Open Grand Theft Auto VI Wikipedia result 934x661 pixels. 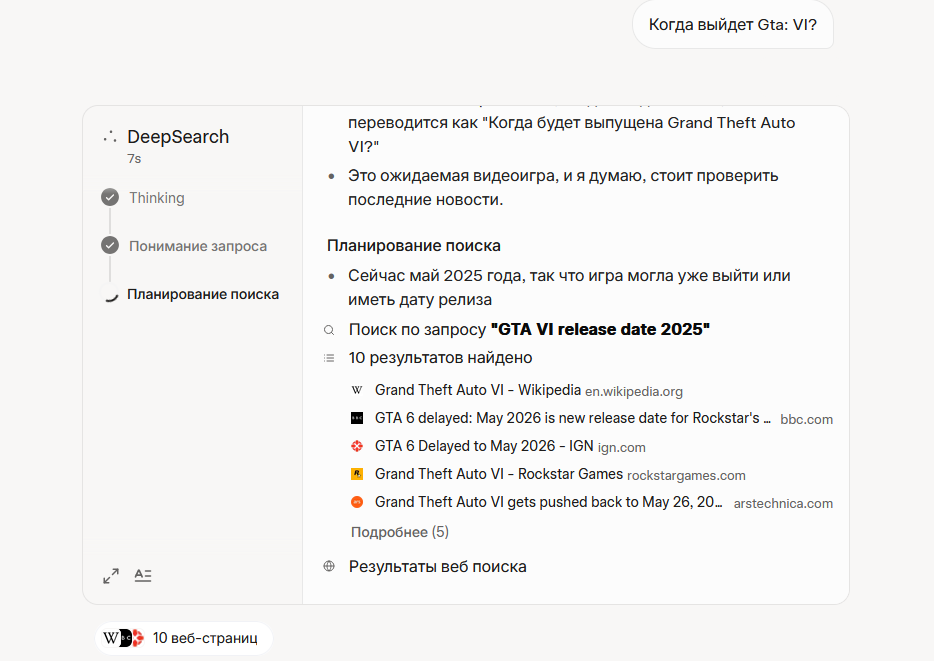(x=478, y=390)
